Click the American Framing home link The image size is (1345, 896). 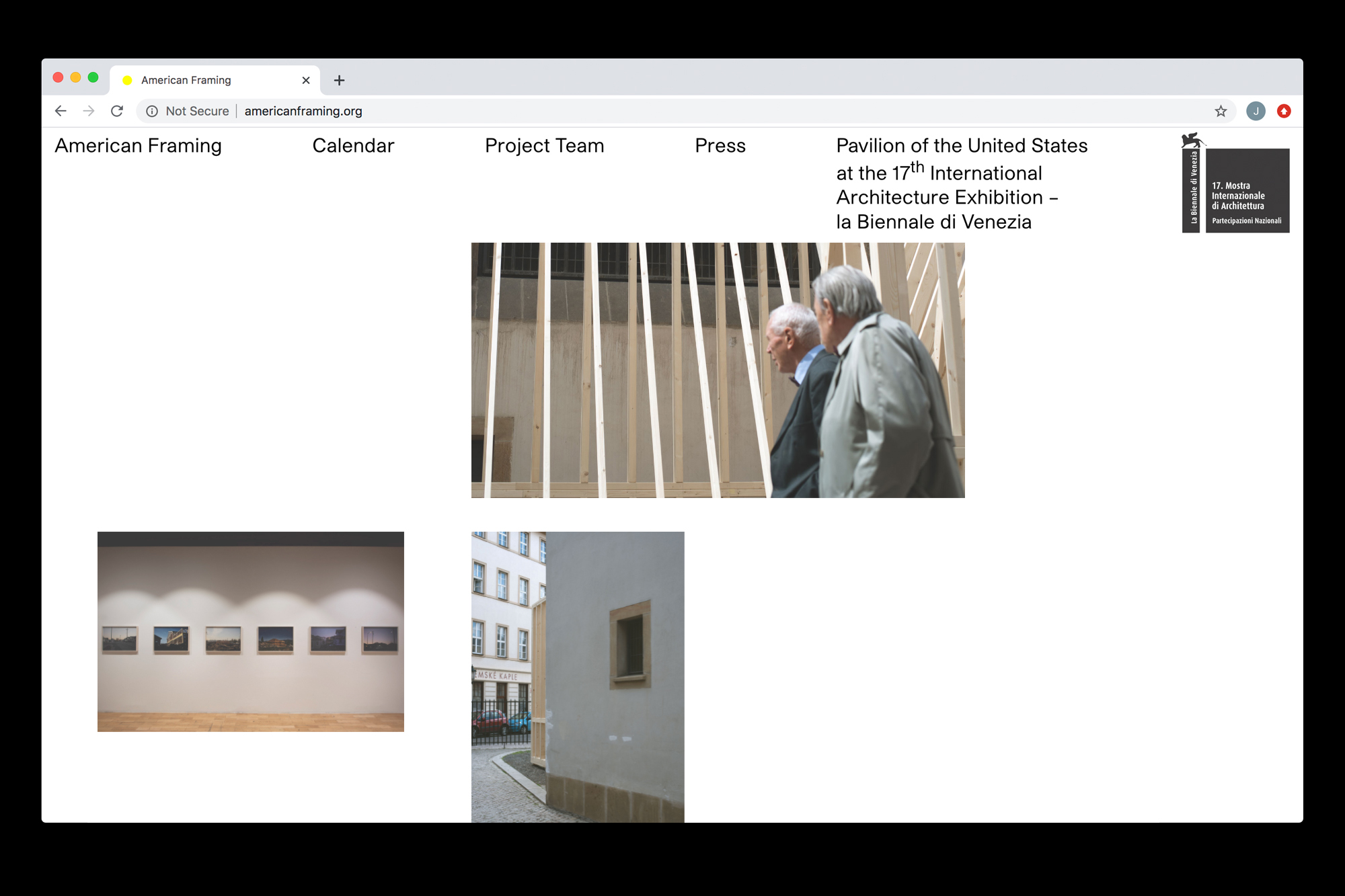(x=138, y=146)
